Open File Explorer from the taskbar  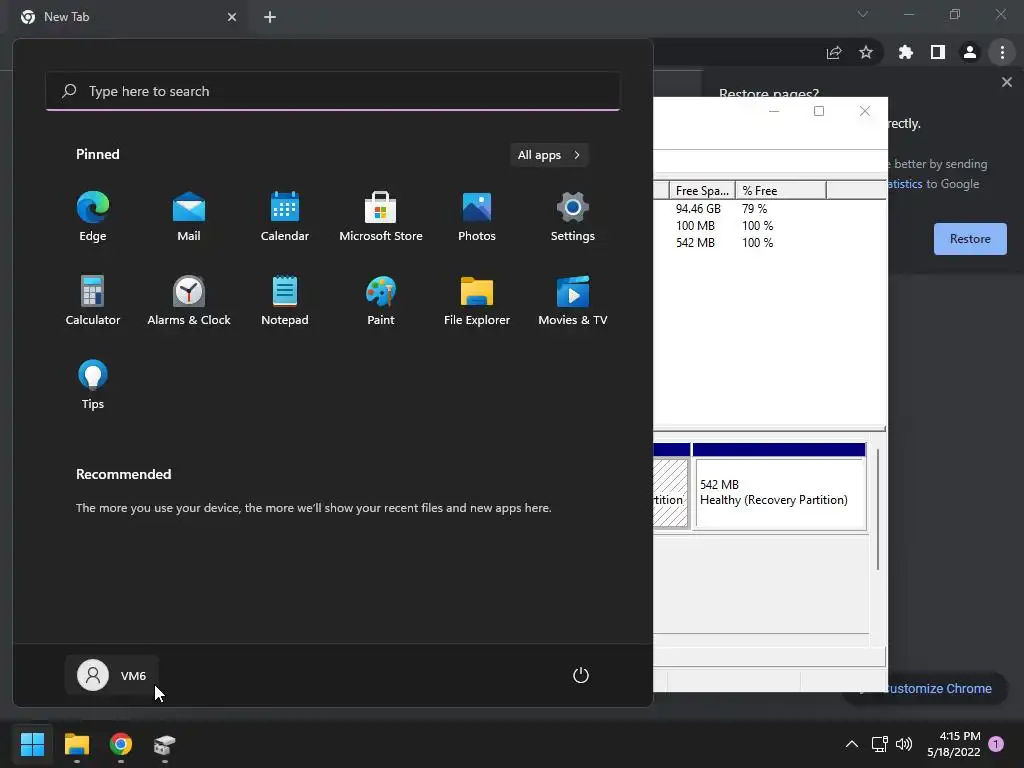[77, 744]
